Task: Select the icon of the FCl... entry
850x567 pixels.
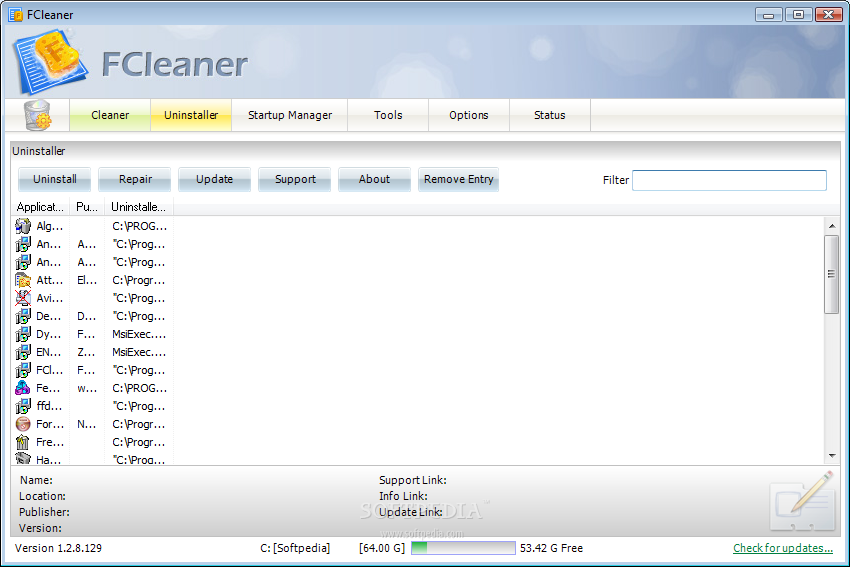Action: 23,370
